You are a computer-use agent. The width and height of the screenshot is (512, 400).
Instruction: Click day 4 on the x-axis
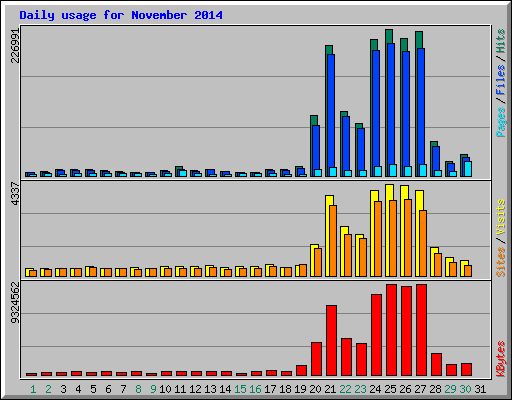click(x=78, y=389)
